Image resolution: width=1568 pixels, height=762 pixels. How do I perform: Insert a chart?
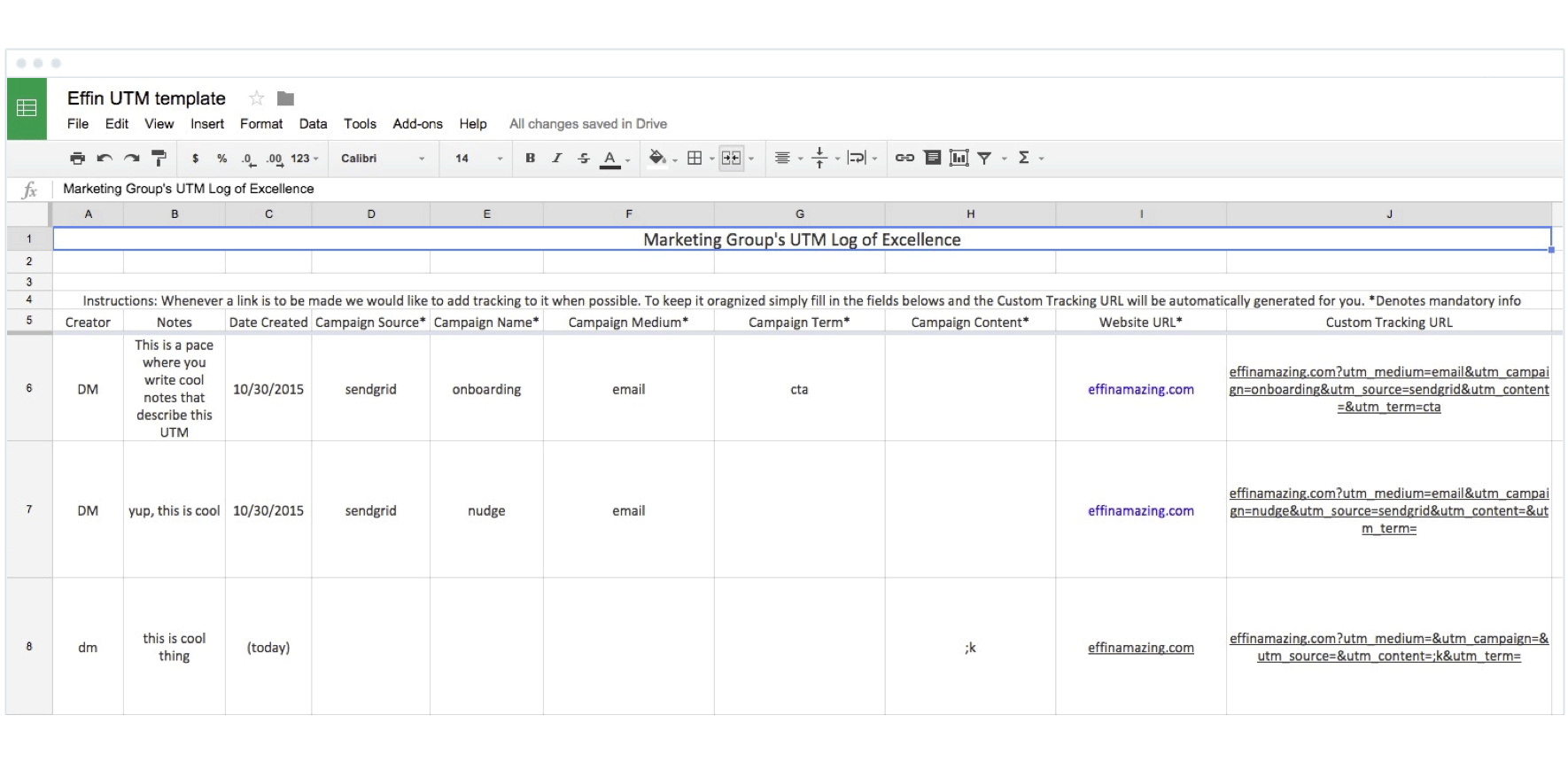[959, 159]
